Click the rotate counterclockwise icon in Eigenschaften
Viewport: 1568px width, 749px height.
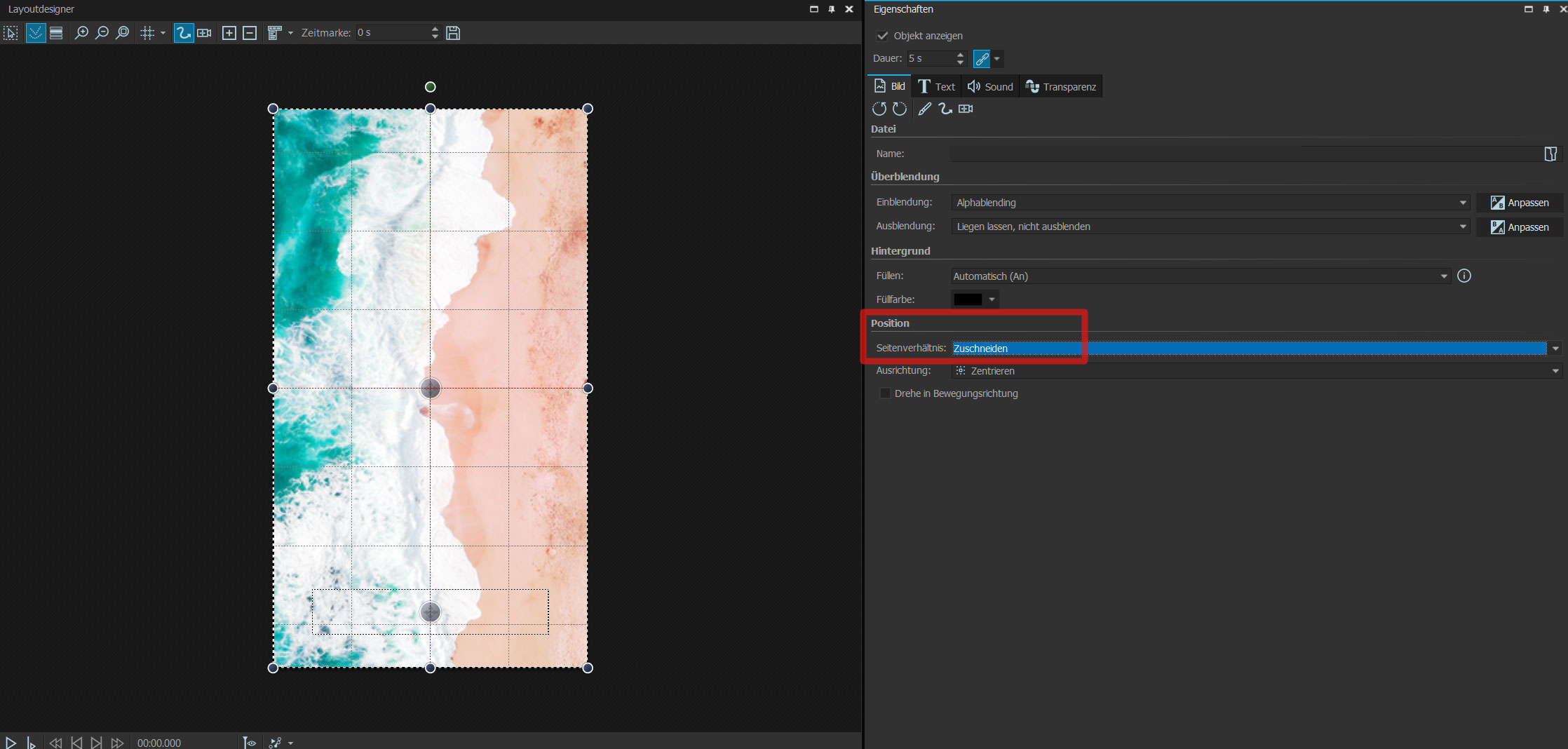point(879,109)
